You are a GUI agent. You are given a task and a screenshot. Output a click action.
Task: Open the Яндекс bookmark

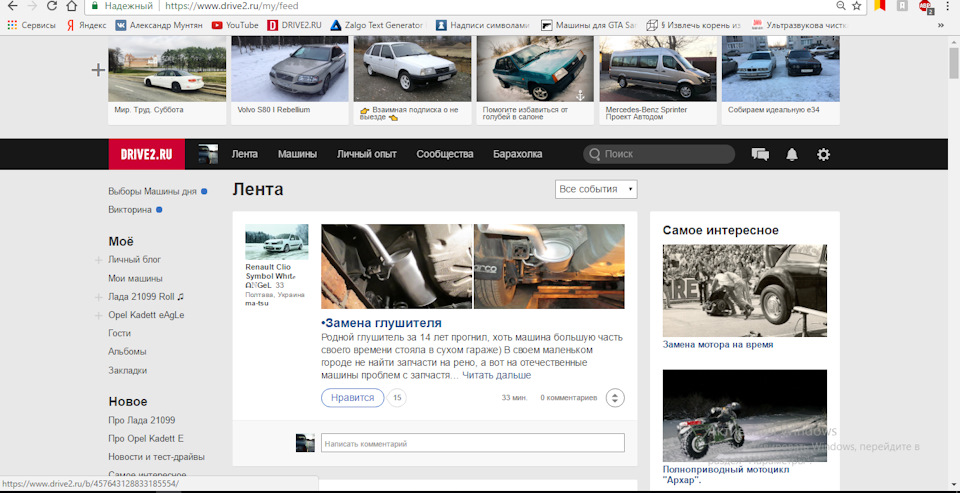pyautogui.click(x=86, y=25)
